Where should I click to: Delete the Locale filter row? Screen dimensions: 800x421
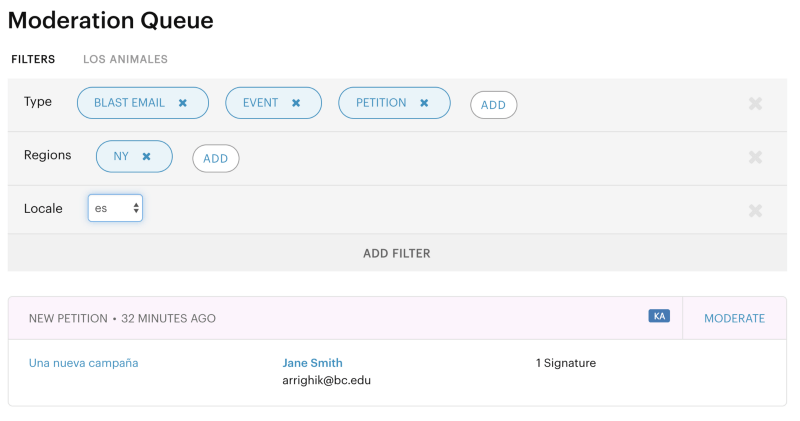coord(755,210)
